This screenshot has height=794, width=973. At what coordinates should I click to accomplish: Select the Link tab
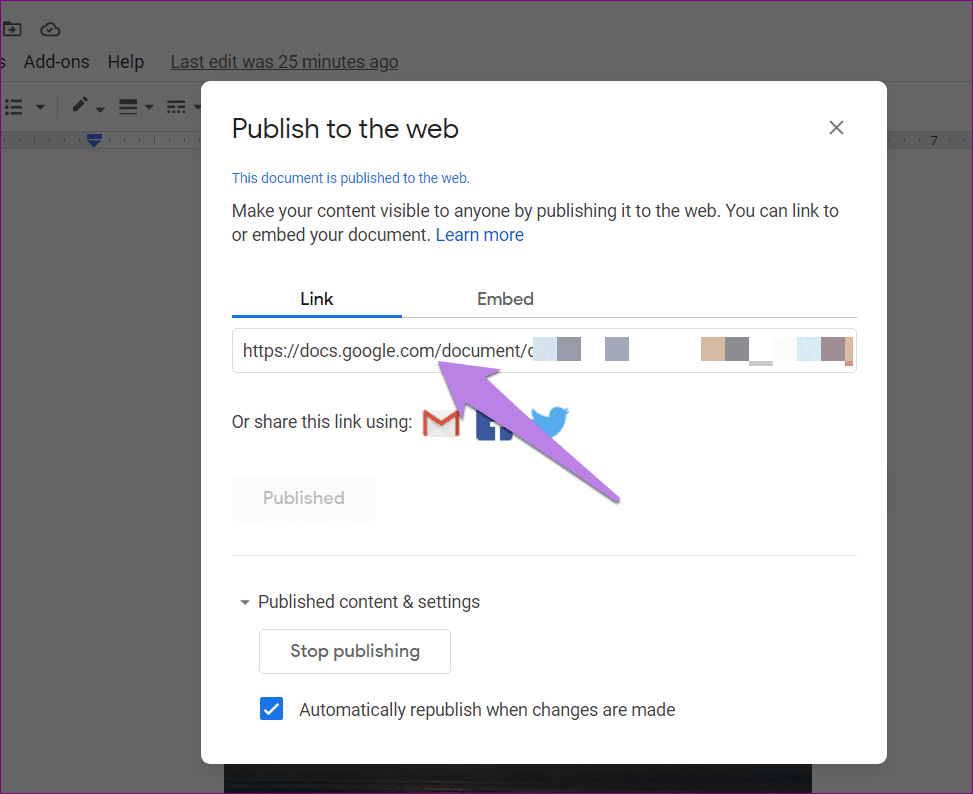pyautogui.click(x=317, y=299)
